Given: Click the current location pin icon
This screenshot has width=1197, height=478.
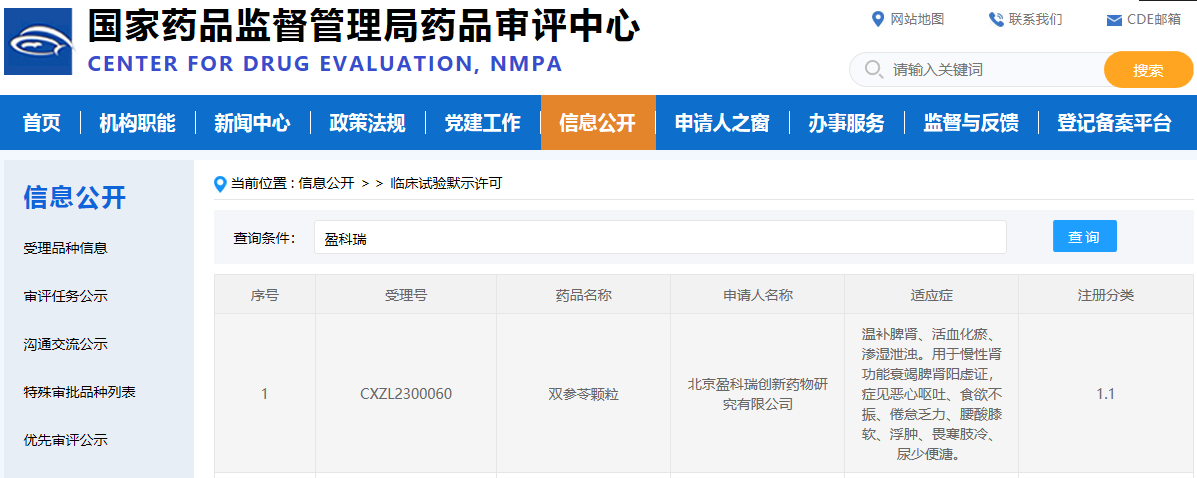Looking at the screenshot, I should click(221, 183).
